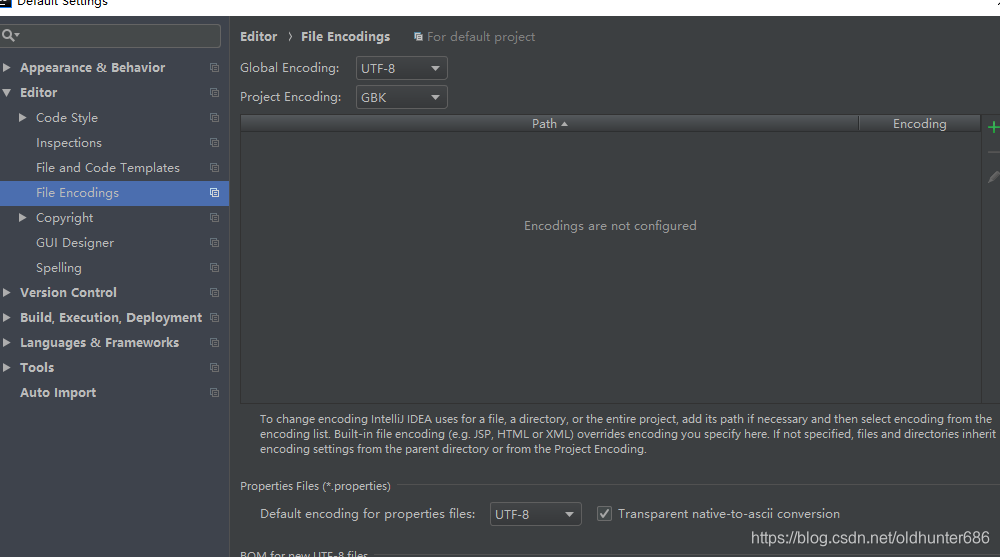The width and height of the screenshot is (1000, 557).
Task: Open the Project Encoding dropdown
Action: tap(401, 98)
